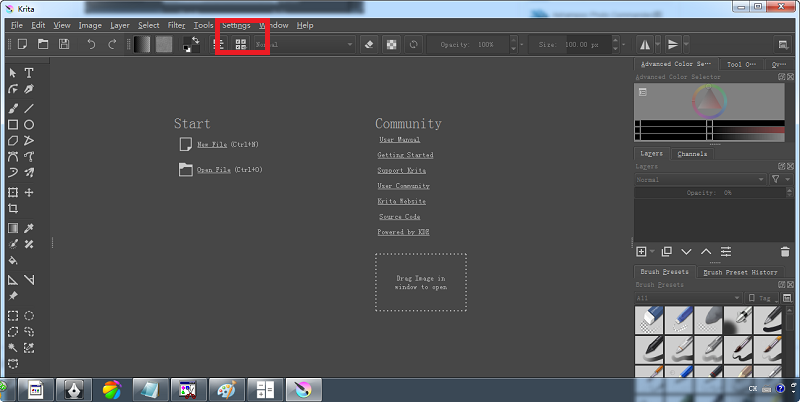Swap foreground and background colors
Viewport: 800px width, 402px height.
click(x=195, y=40)
